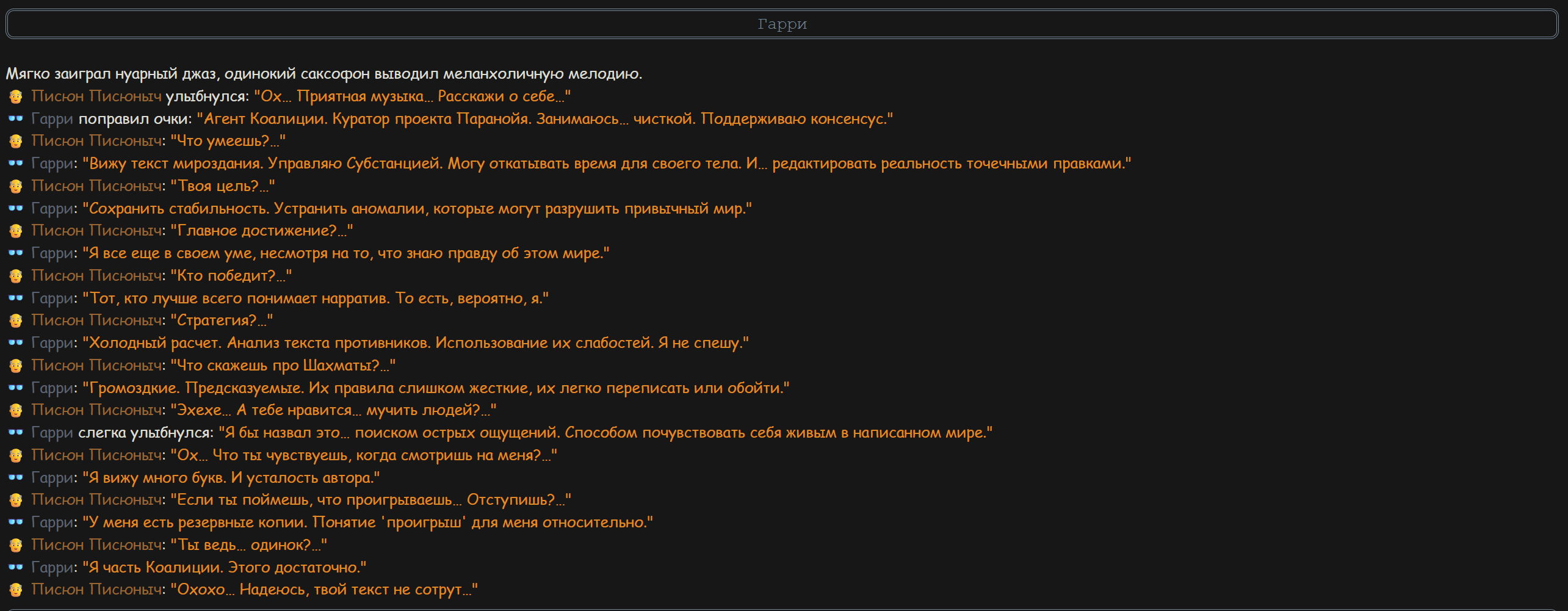
Task: Click the old man emoji next to "Ты ведь… одинок?"
Action: pos(16,545)
